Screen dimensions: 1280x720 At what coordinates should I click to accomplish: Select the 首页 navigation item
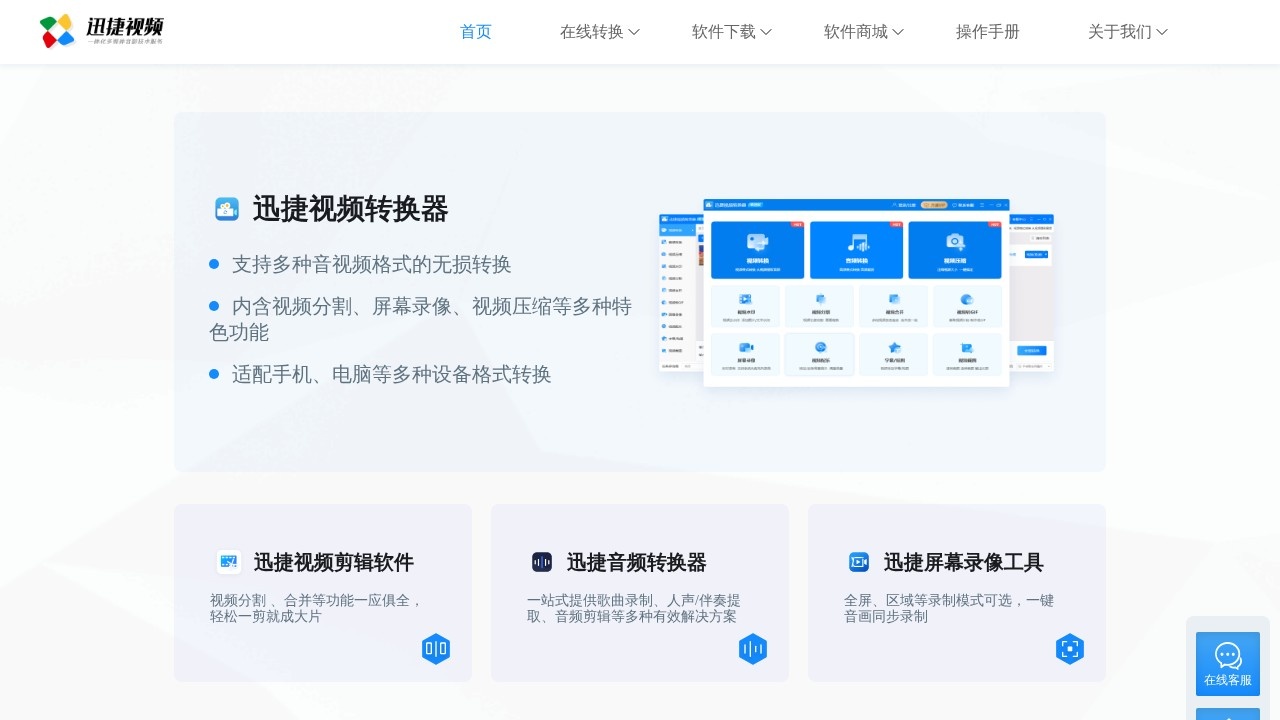tap(475, 31)
